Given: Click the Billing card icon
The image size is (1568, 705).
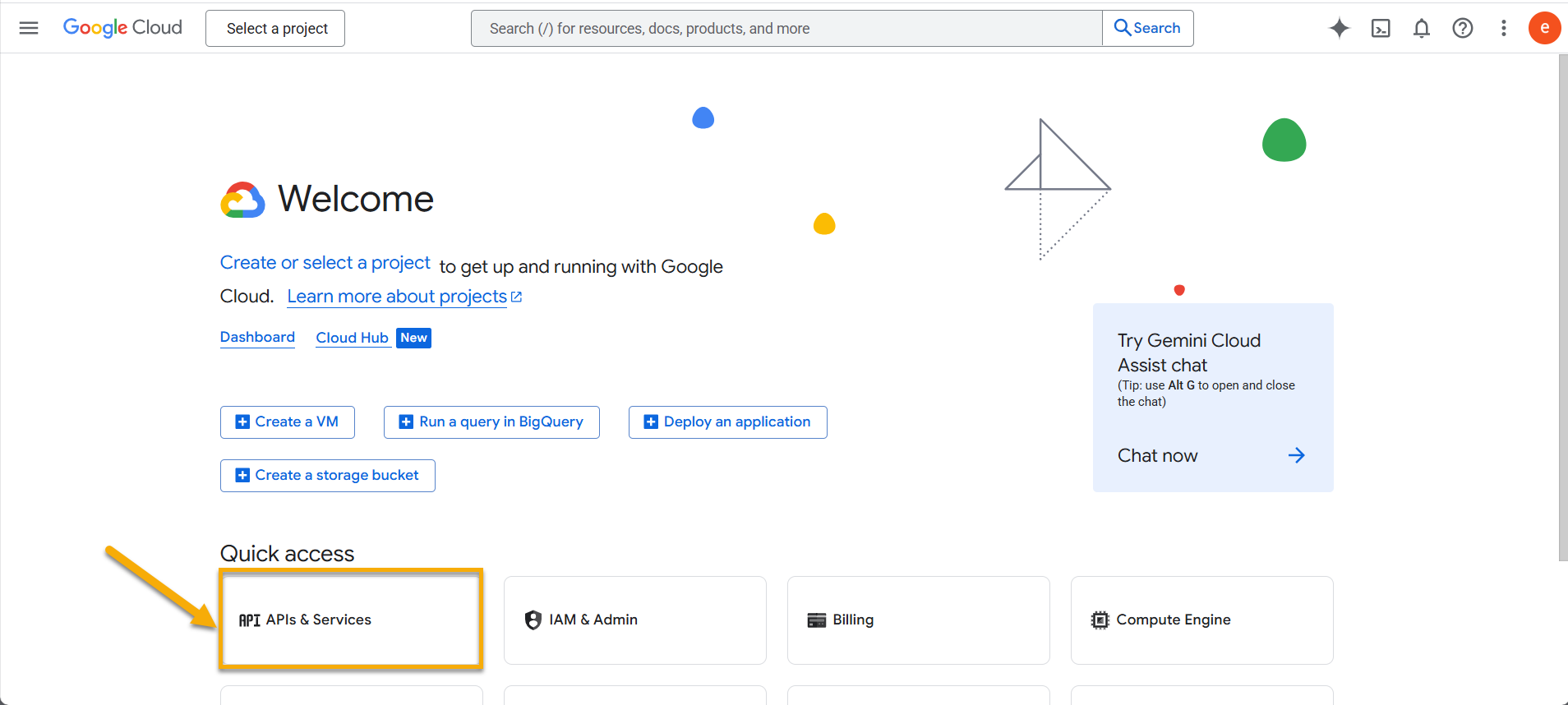Looking at the screenshot, I should tap(817, 620).
